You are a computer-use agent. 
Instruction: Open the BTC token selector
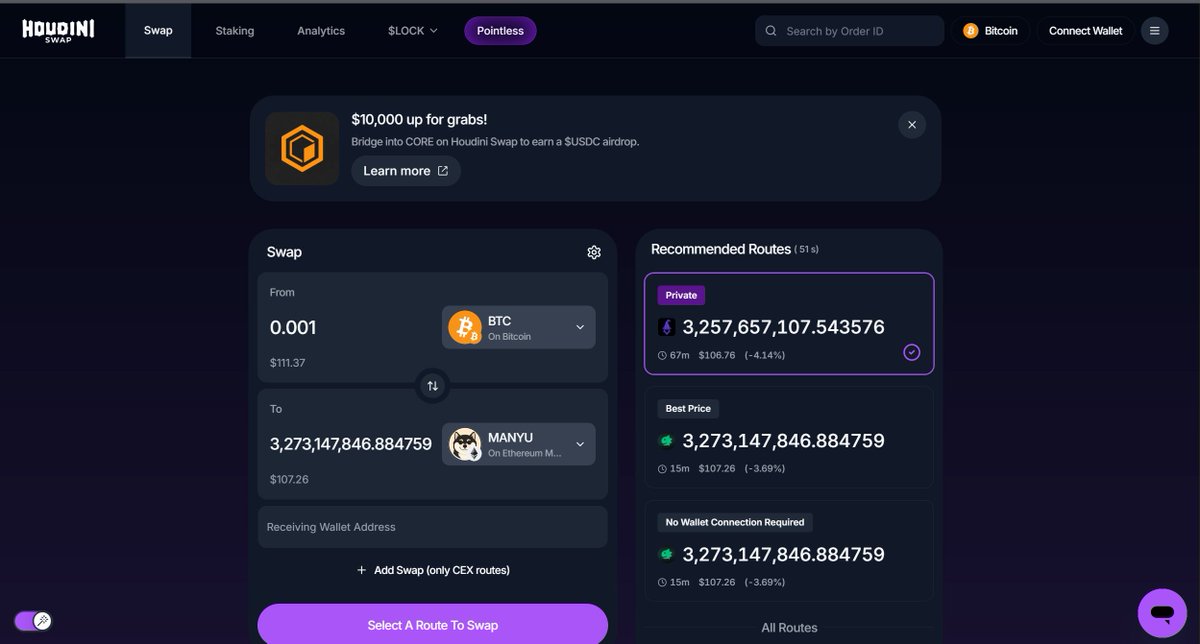pos(518,327)
